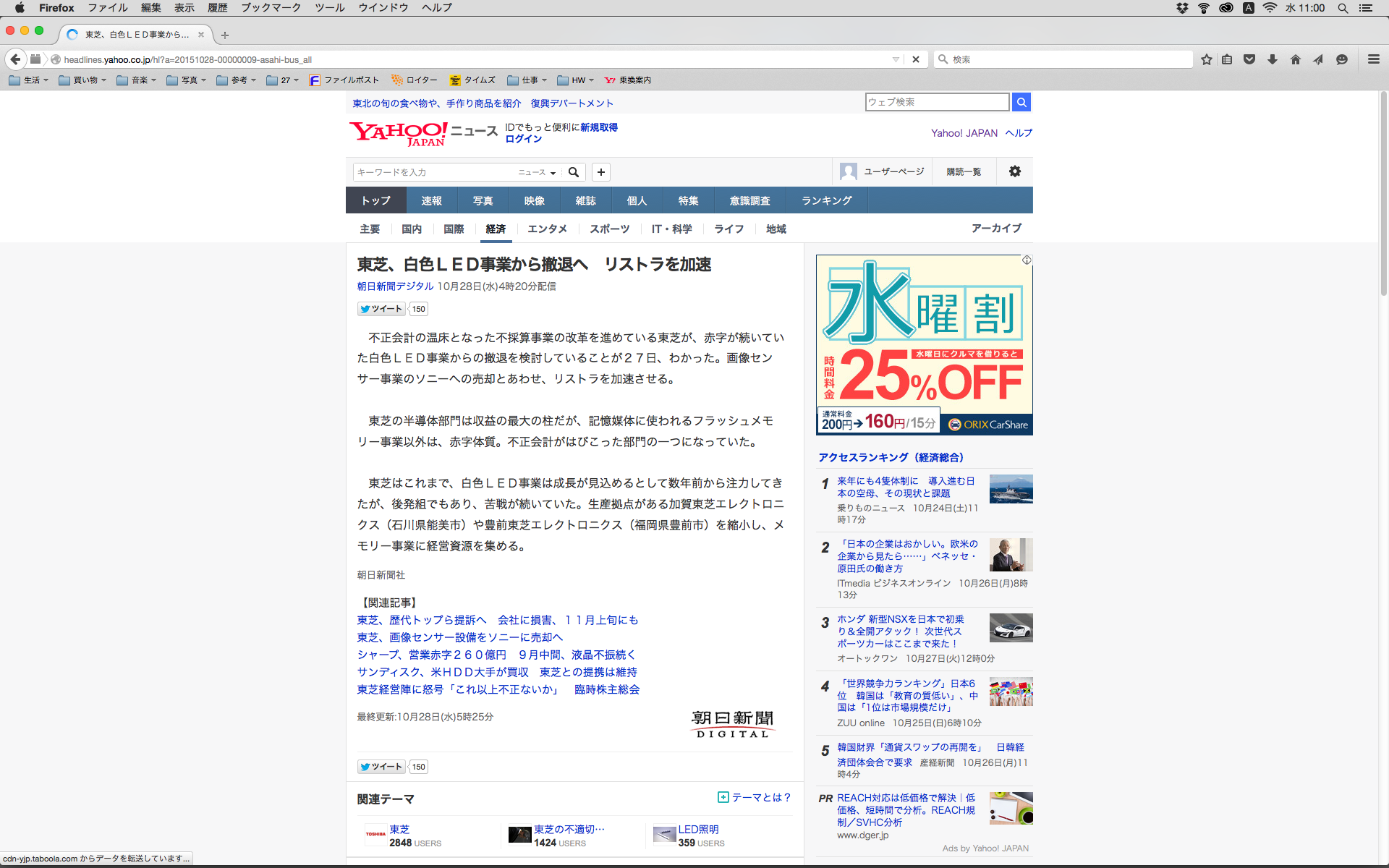Stop loading with the X button
This screenshot has width=1389, height=868.
tap(916, 59)
